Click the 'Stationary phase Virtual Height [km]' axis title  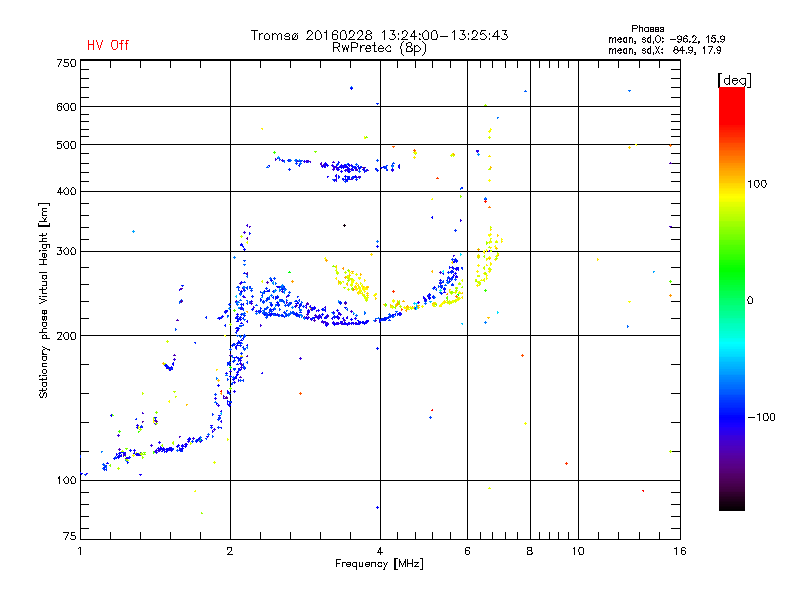pos(44,301)
